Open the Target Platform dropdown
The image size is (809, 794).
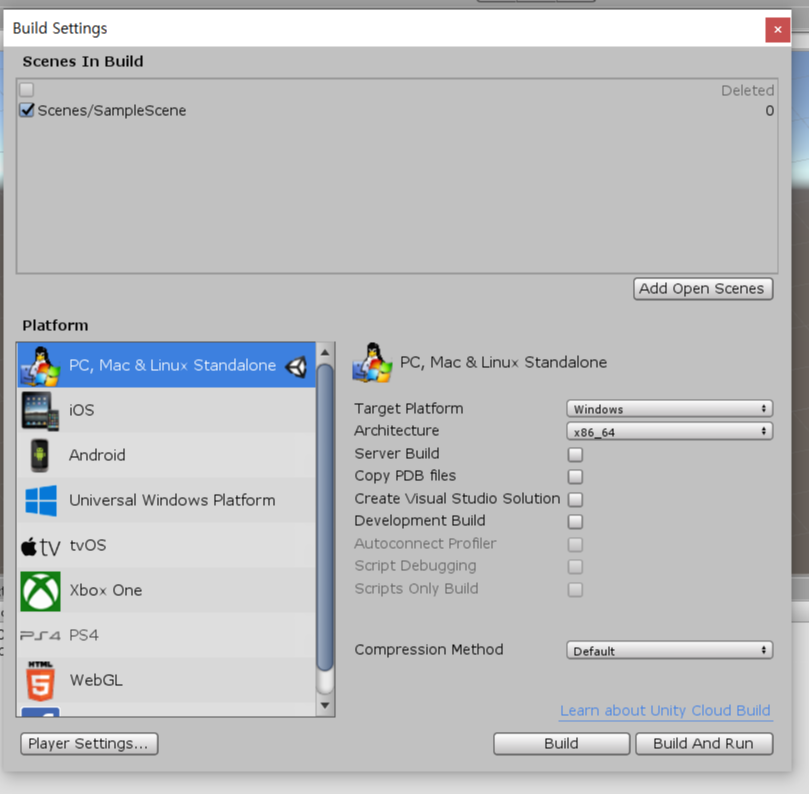tap(669, 409)
